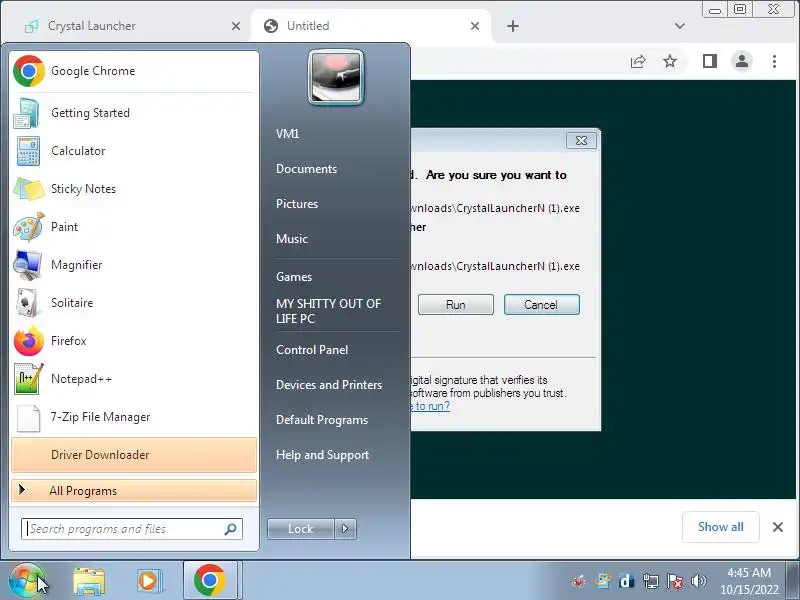Open 7-Zip File Manager
This screenshot has width=800, height=600.
[134, 417]
